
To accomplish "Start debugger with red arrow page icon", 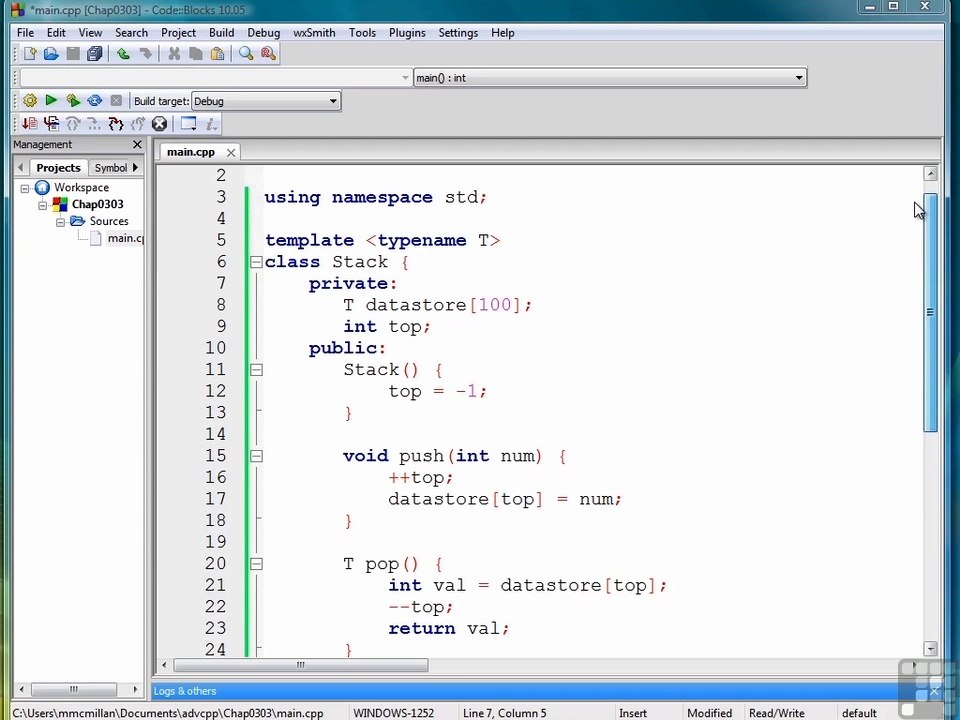I will [29, 124].
